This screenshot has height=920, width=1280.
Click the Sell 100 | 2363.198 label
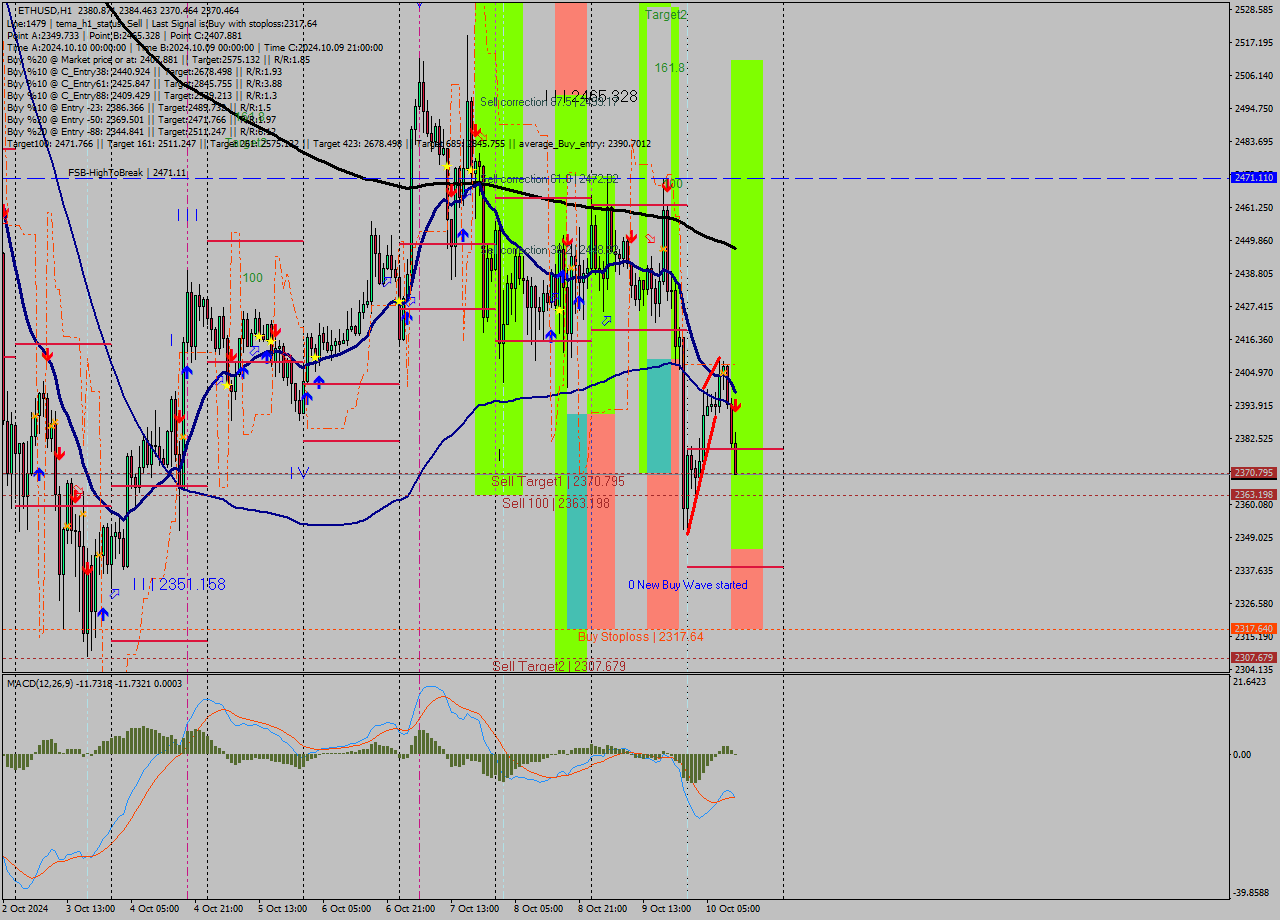pyautogui.click(x=556, y=503)
